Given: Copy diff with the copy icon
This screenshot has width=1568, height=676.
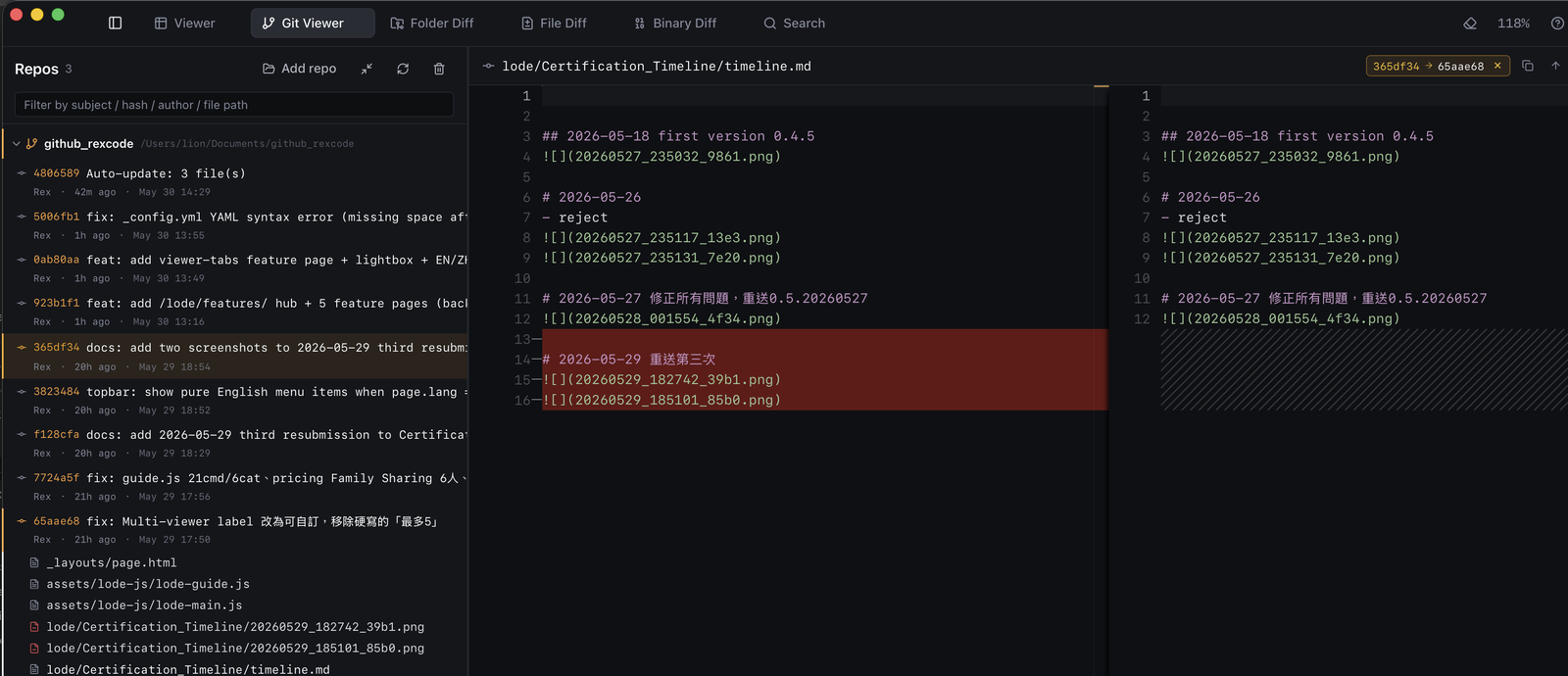Looking at the screenshot, I should click(x=1528, y=66).
